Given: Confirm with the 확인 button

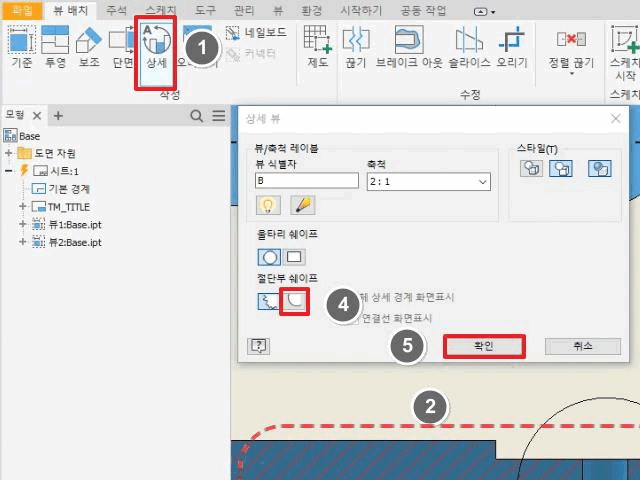Looking at the screenshot, I should (x=484, y=347).
